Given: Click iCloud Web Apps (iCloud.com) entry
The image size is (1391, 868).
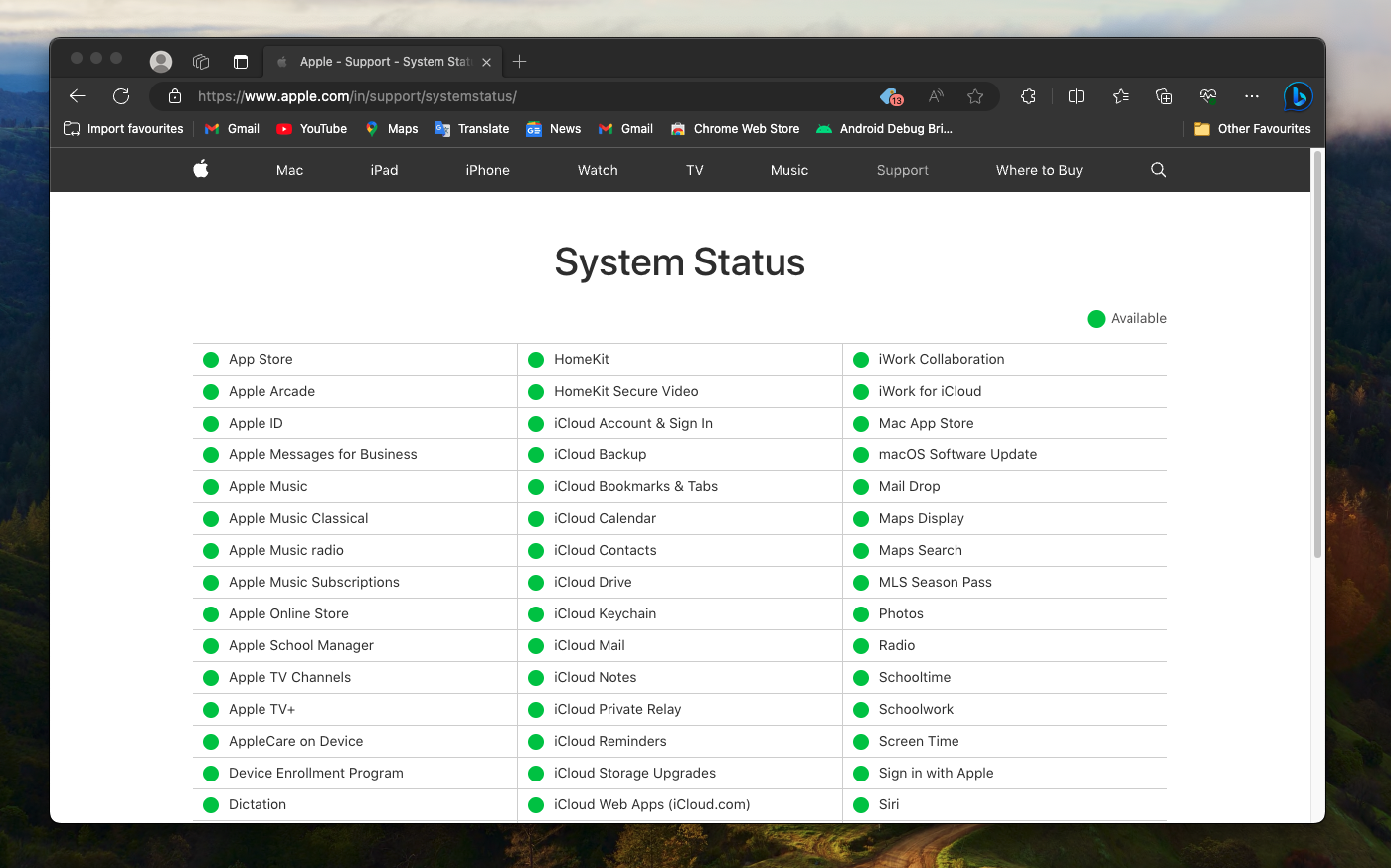Looking at the screenshot, I should (680, 804).
